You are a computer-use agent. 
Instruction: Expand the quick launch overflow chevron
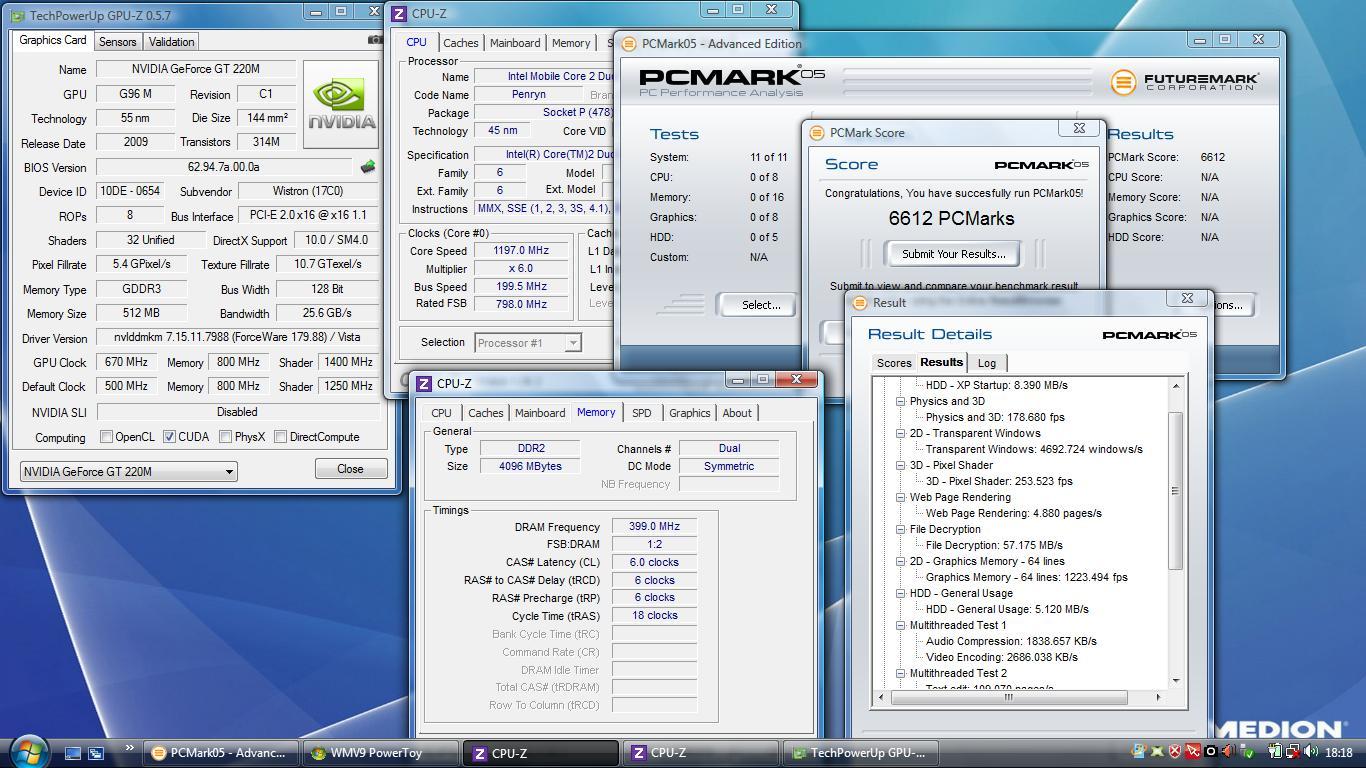point(129,748)
